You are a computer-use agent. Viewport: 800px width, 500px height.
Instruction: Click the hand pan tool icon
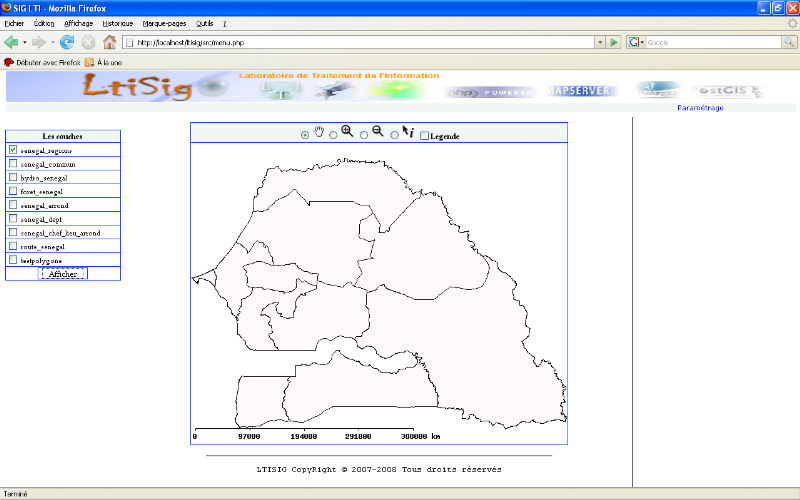tap(319, 132)
